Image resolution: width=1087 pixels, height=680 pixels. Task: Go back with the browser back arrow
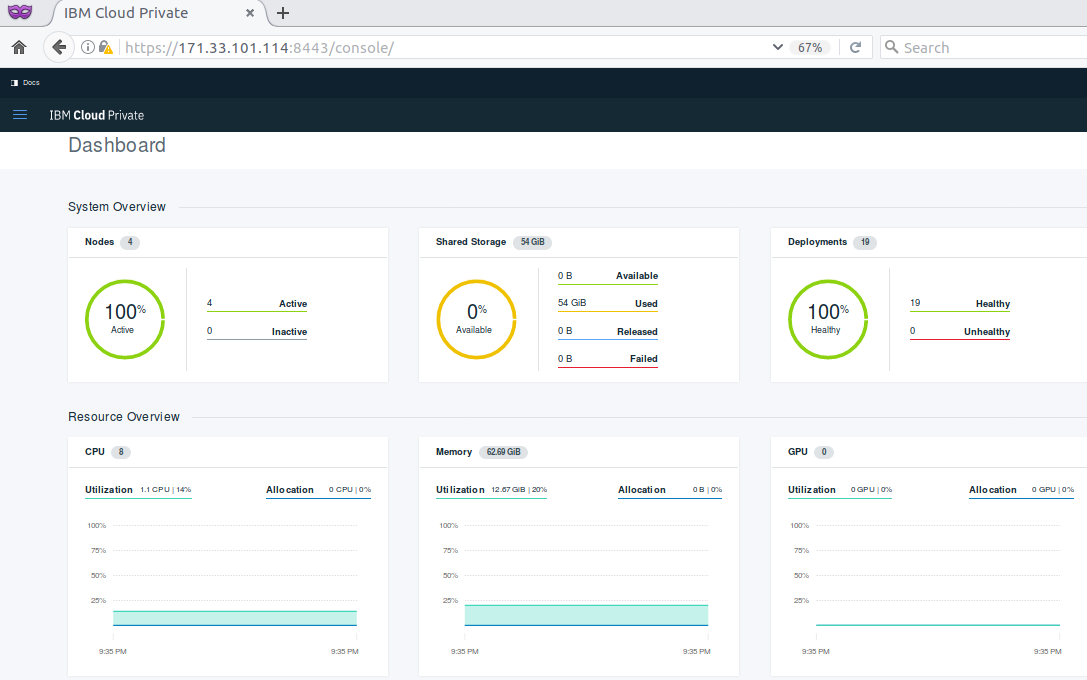tap(59, 47)
